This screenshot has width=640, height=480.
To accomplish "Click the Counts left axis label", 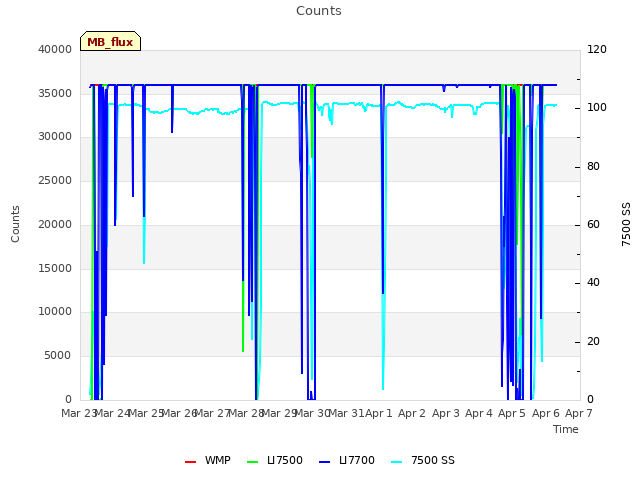I will pyautogui.click(x=16, y=224).
